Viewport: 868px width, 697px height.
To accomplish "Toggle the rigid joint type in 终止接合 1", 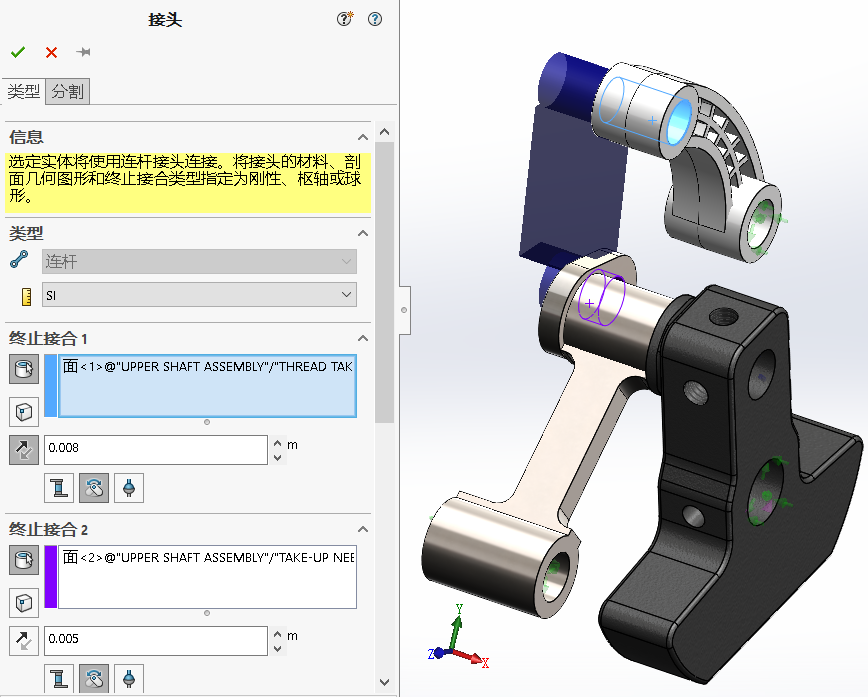I will tap(59, 487).
